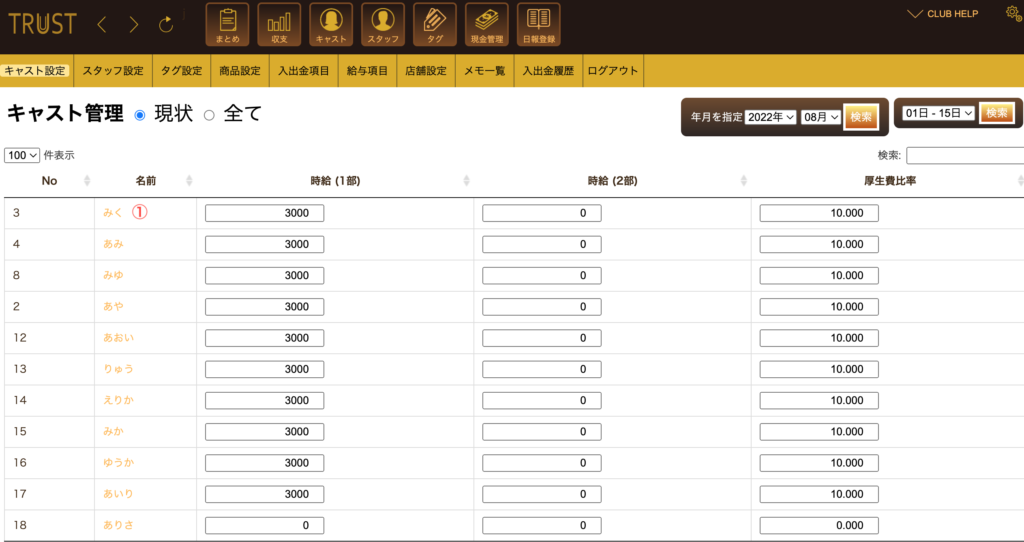Open the キャスト icon in top bar
This screenshot has height=542, width=1024.
(x=331, y=25)
